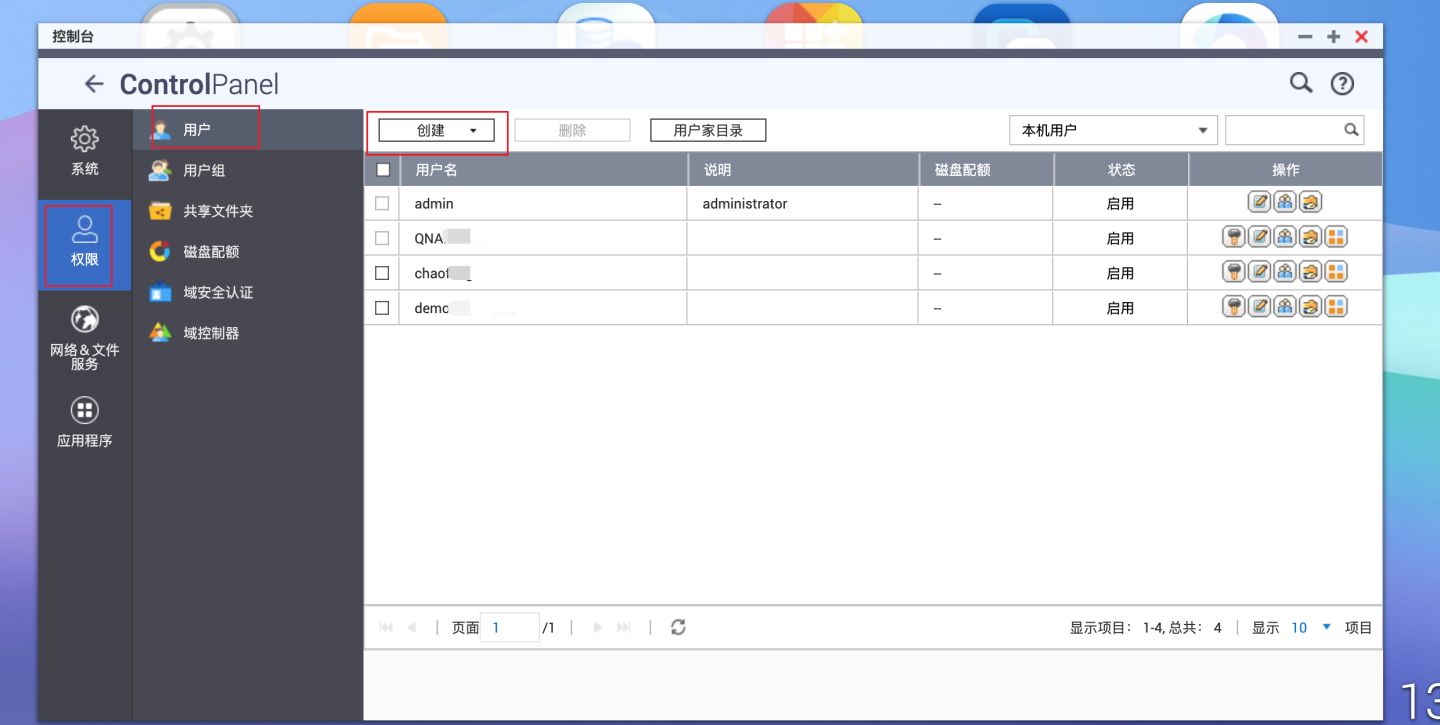Go to the previous page arrow
Viewport: 1440px width, 725px height.
(x=411, y=628)
